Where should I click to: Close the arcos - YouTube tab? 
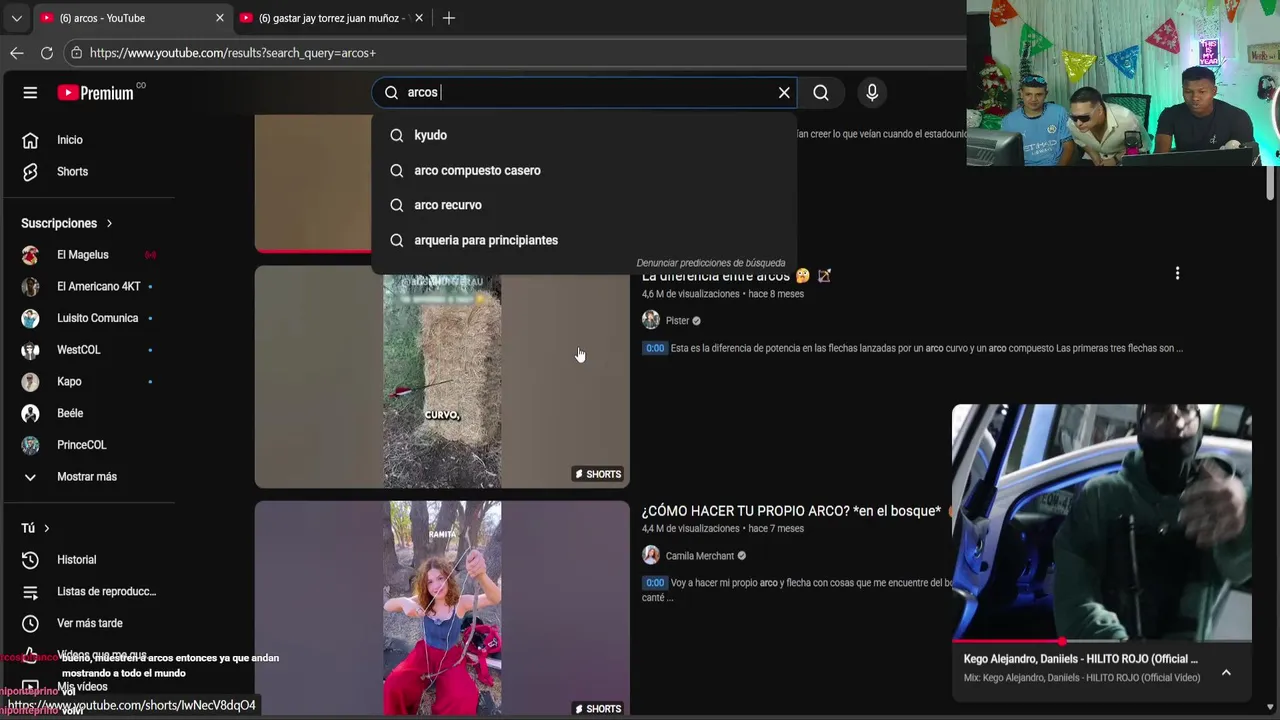click(220, 18)
